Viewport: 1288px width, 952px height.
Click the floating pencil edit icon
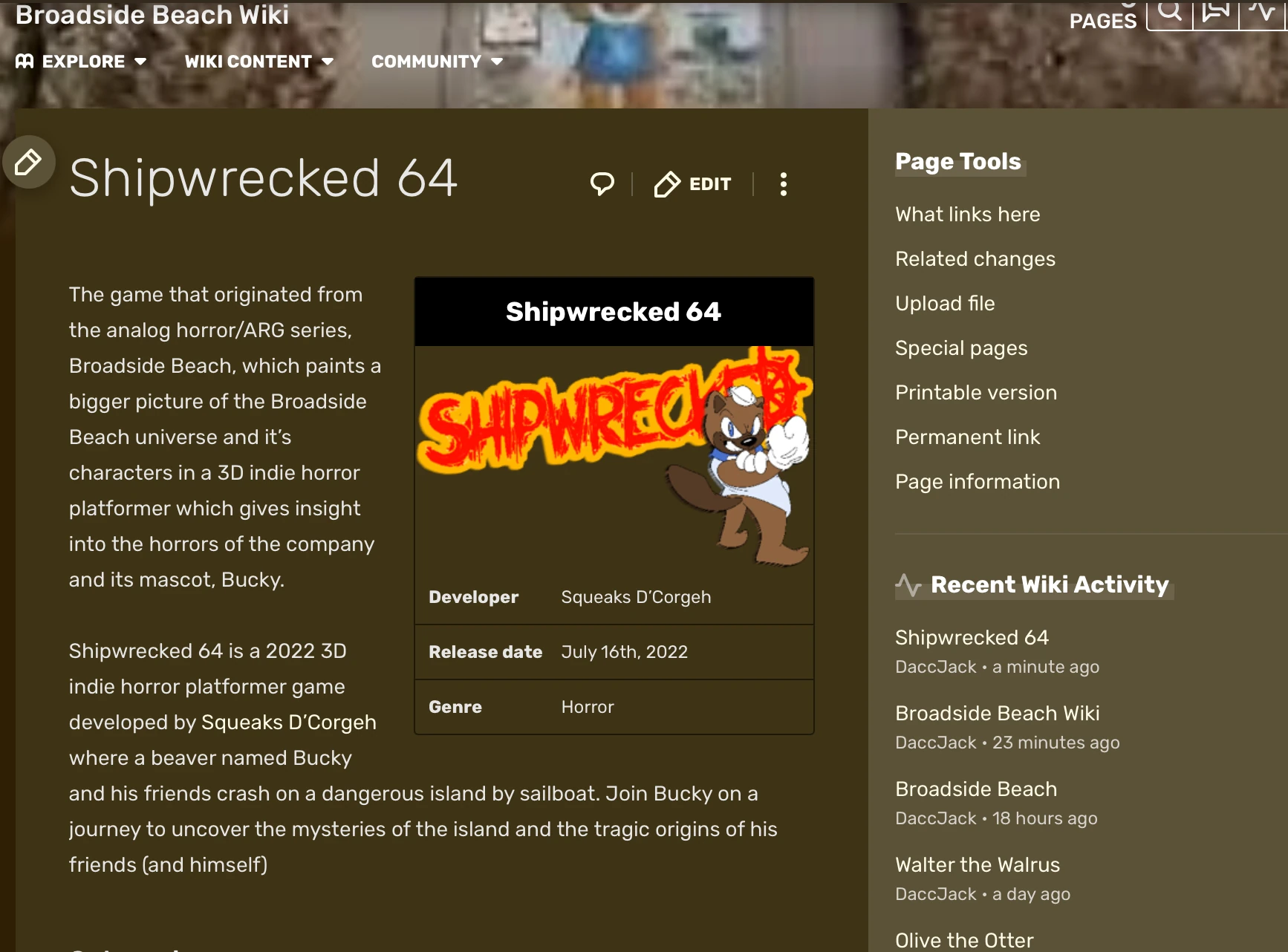(x=28, y=162)
